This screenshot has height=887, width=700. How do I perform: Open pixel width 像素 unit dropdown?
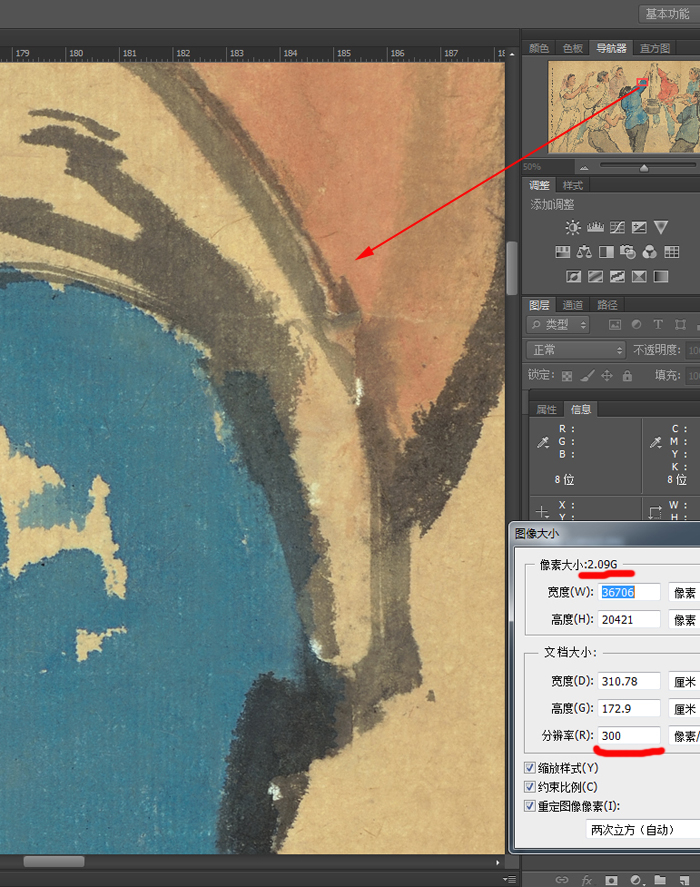[684, 592]
